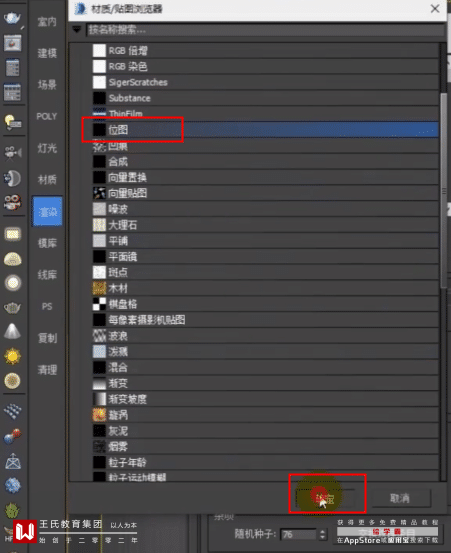The height and width of the screenshot is (553, 451).
Task: Select the SigerScratches map
Action: [265, 82]
